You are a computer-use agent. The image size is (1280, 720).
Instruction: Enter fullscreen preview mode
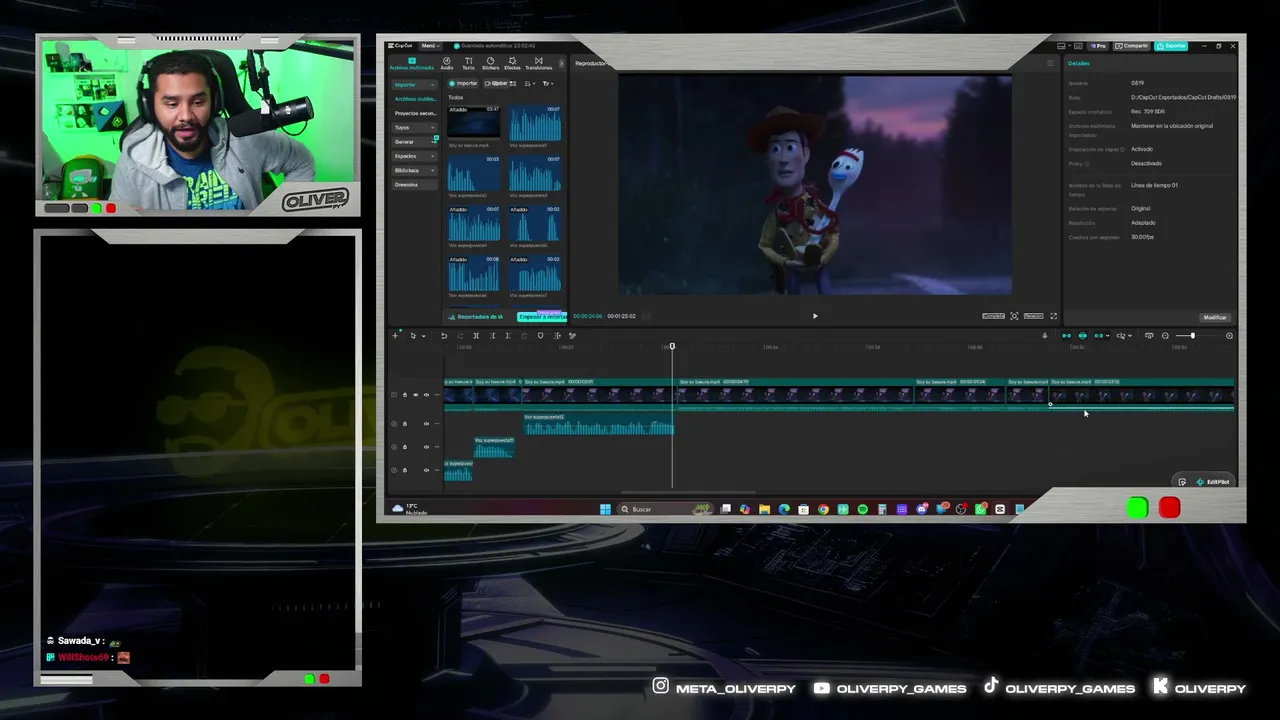1053,316
